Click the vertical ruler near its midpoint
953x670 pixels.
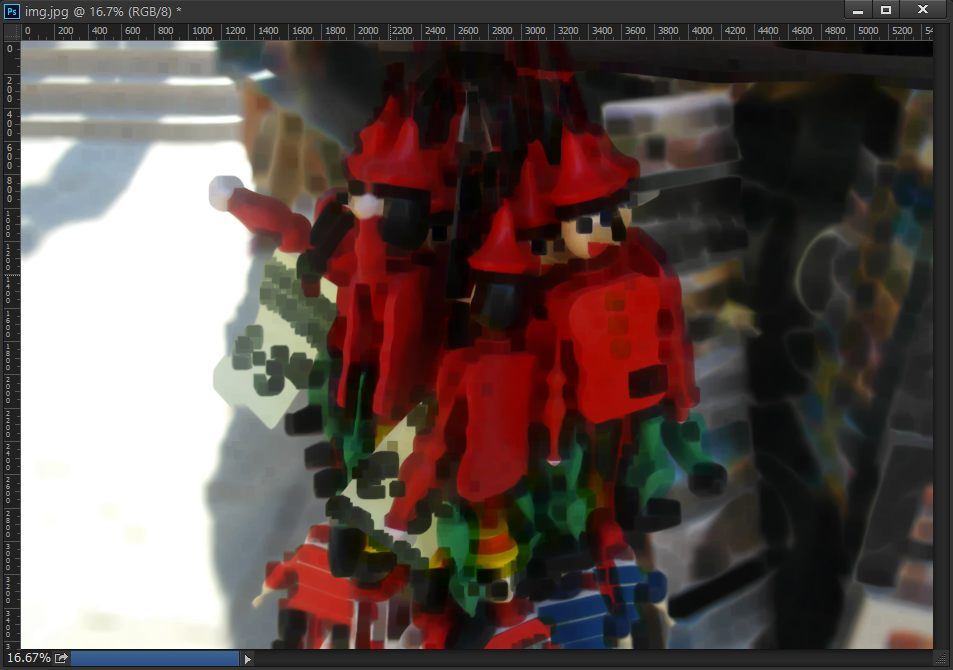pyautogui.click(x=10, y=345)
